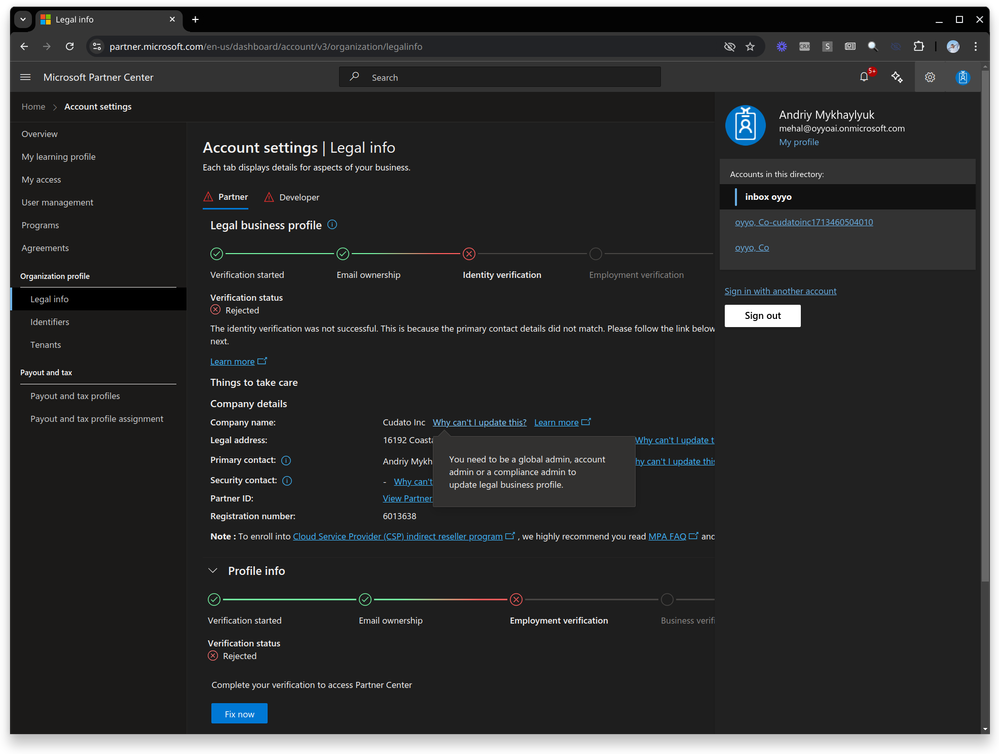Screen dimensions: 999x754
Task: Open the View Partner ID link
Action: pyautogui.click(x=407, y=498)
